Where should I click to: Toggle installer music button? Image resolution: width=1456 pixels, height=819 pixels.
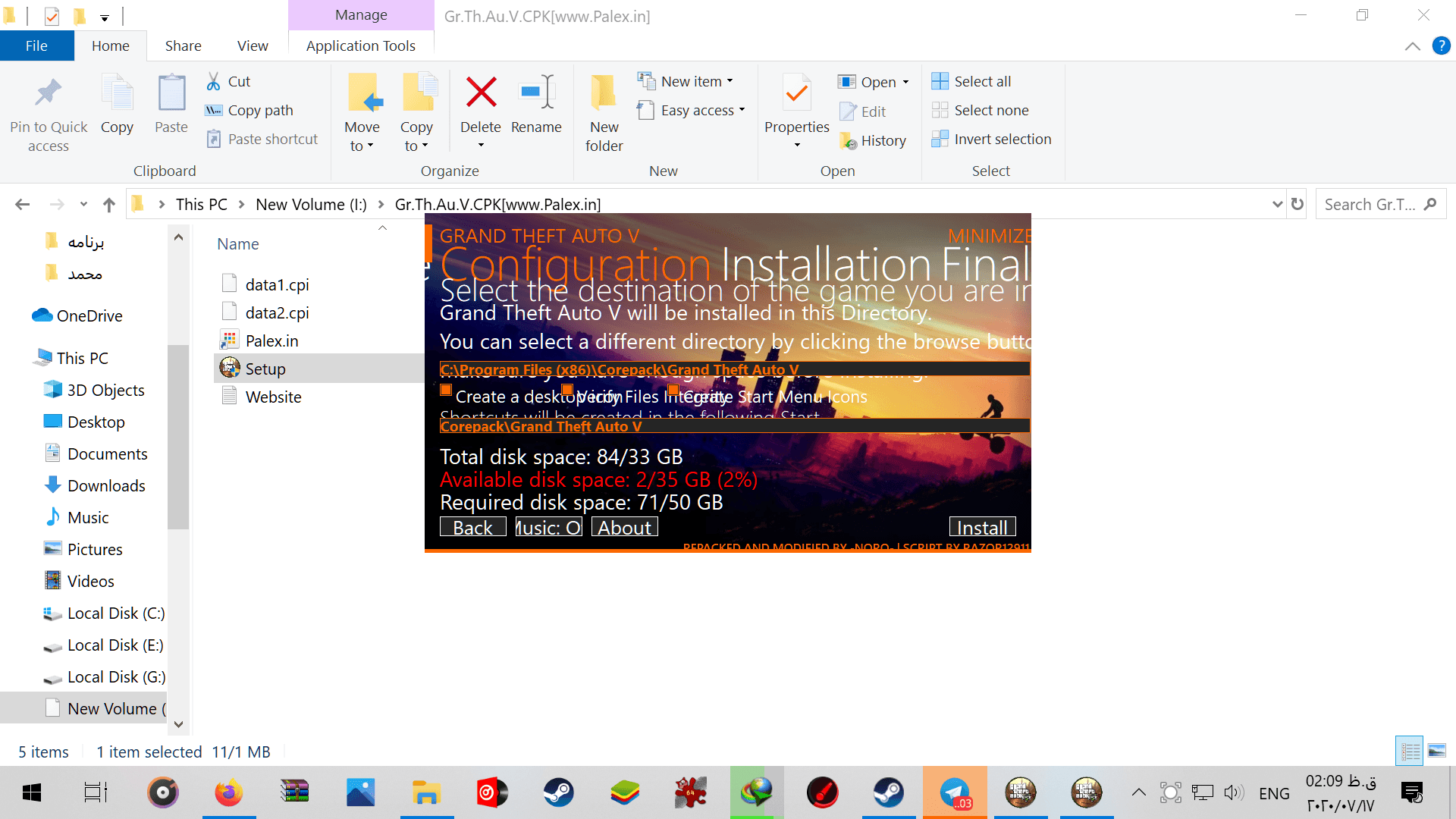click(x=548, y=527)
